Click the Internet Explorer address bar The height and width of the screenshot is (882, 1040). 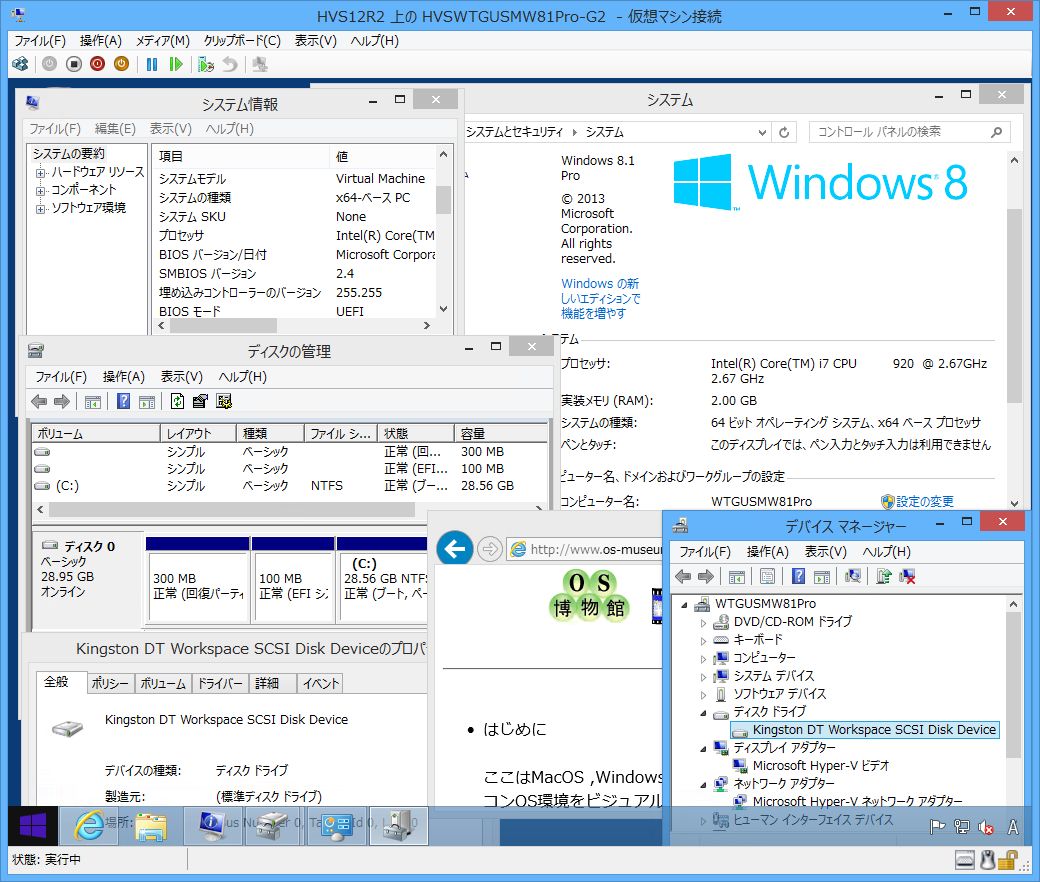tap(585, 549)
